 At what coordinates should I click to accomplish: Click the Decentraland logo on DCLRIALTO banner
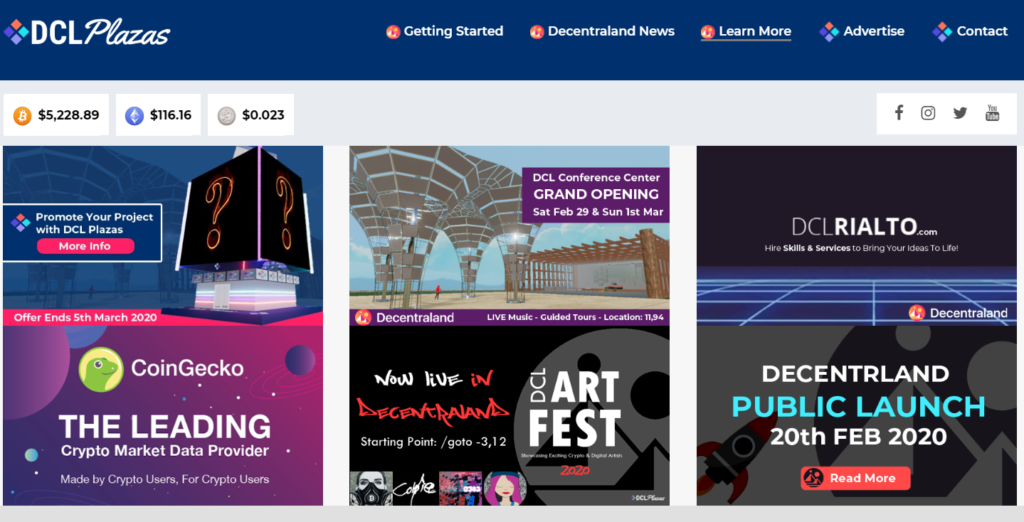[x=958, y=313]
